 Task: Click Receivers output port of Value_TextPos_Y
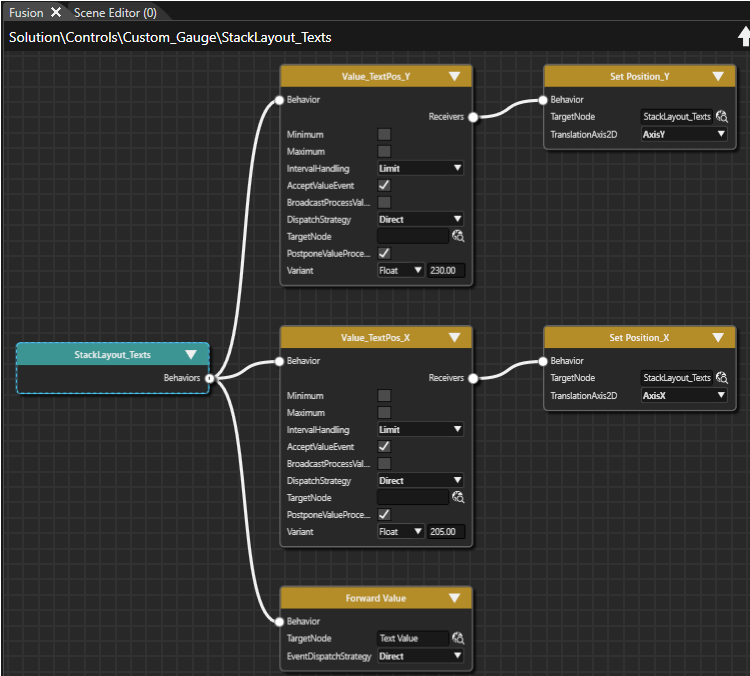(473, 117)
